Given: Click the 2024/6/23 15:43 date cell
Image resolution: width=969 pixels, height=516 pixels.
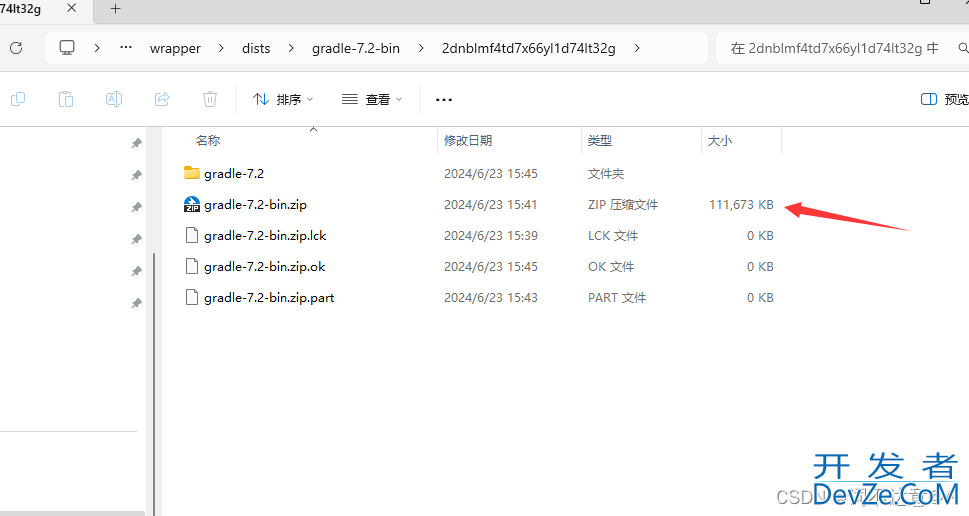Looking at the screenshot, I should coord(491,297).
